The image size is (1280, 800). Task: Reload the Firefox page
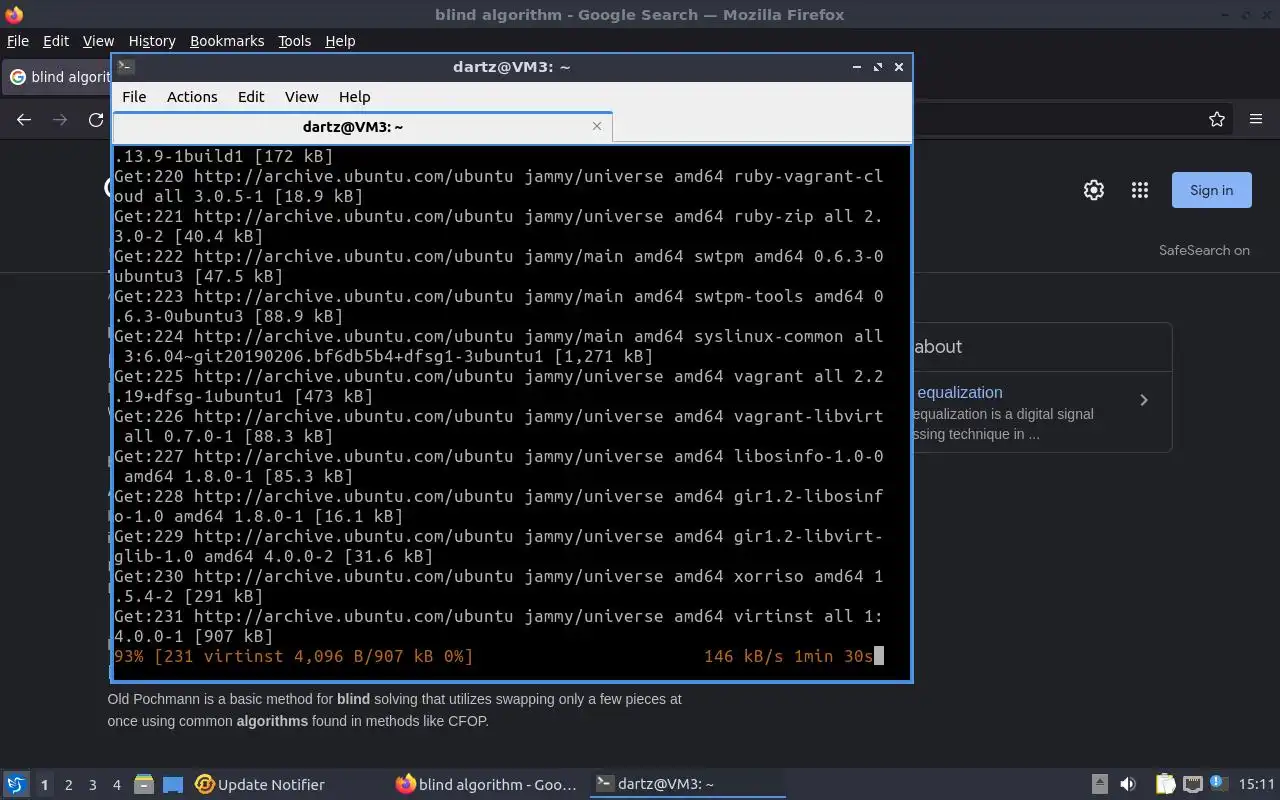point(96,120)
